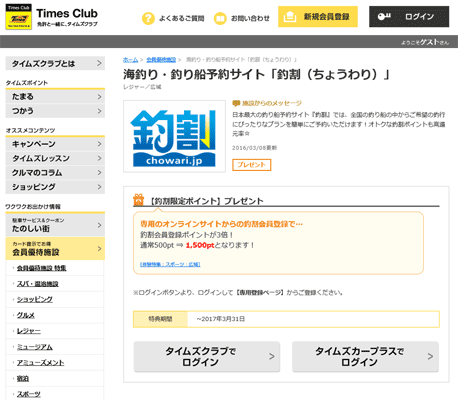The image size is (458, 400).
Task: Select highlighted 会員優待施設 menu item
Action: 55,249
